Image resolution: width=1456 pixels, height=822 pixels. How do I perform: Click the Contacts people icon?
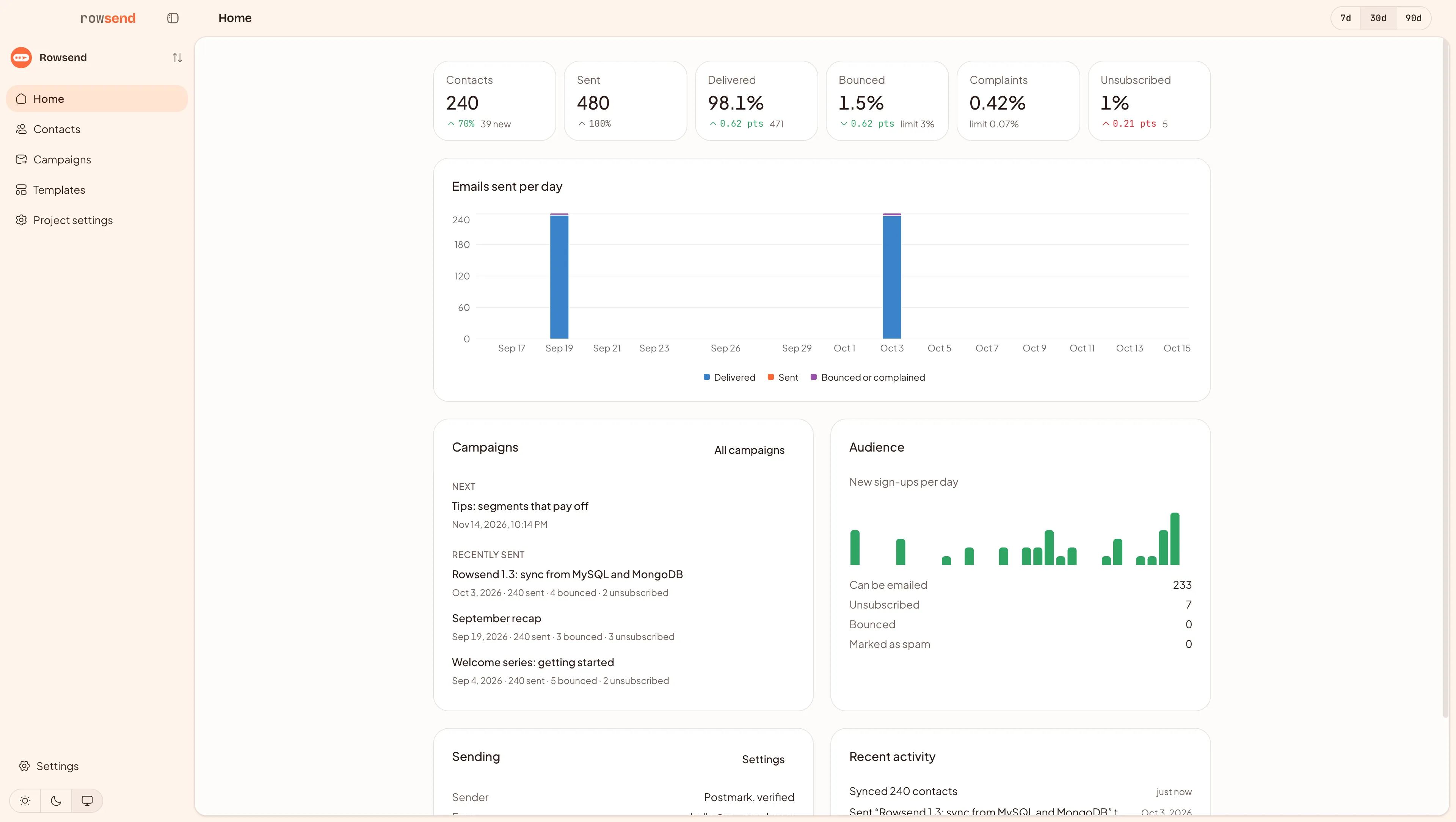22,129
